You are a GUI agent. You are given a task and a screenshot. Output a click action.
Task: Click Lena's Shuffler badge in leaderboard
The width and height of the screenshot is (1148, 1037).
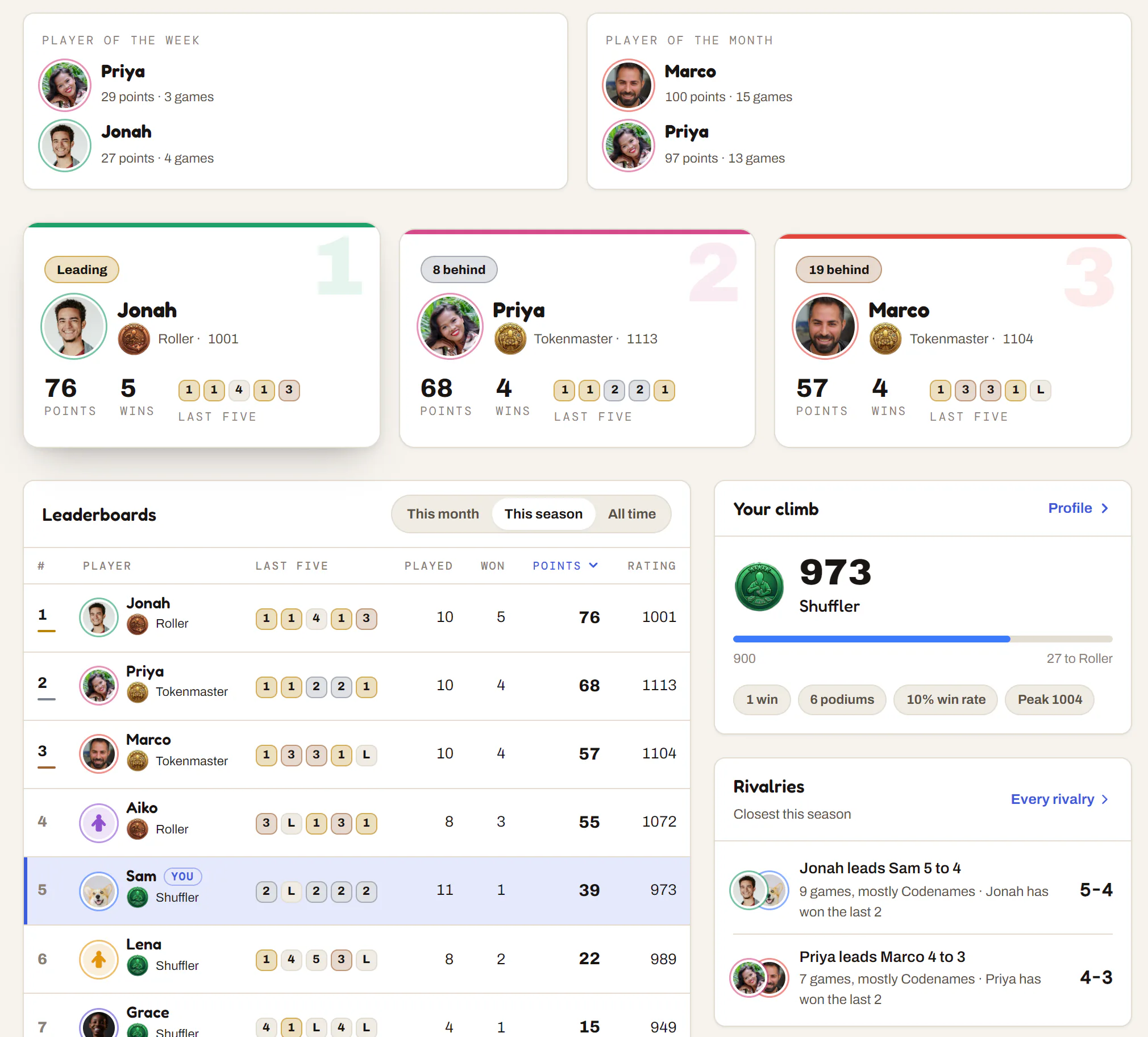coord(137,966)
